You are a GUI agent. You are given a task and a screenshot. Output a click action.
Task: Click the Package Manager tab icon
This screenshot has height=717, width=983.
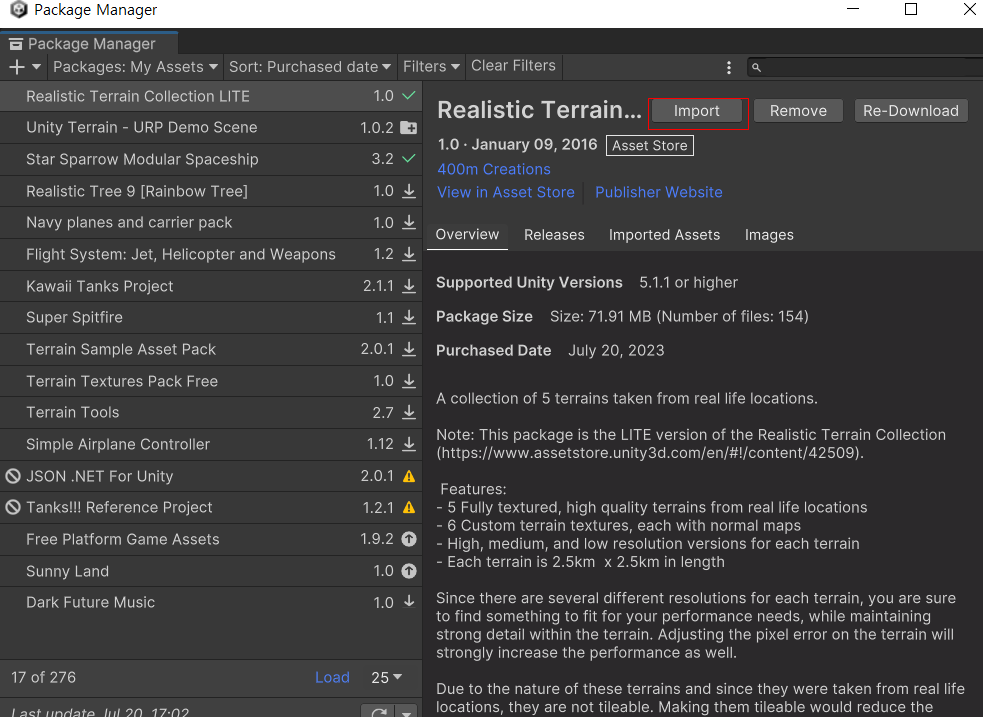(x=16, y=44)
